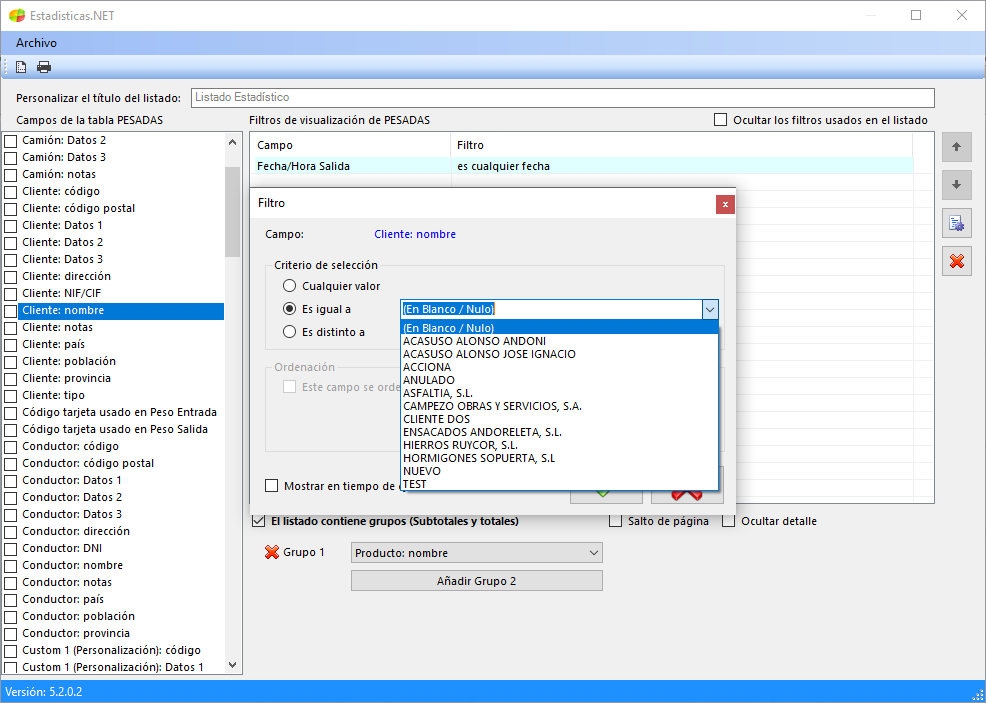Collapse the 'Es igual a' dropdown arrow
Viewport: 986px width, 703px height.
[x=710, y=309]
